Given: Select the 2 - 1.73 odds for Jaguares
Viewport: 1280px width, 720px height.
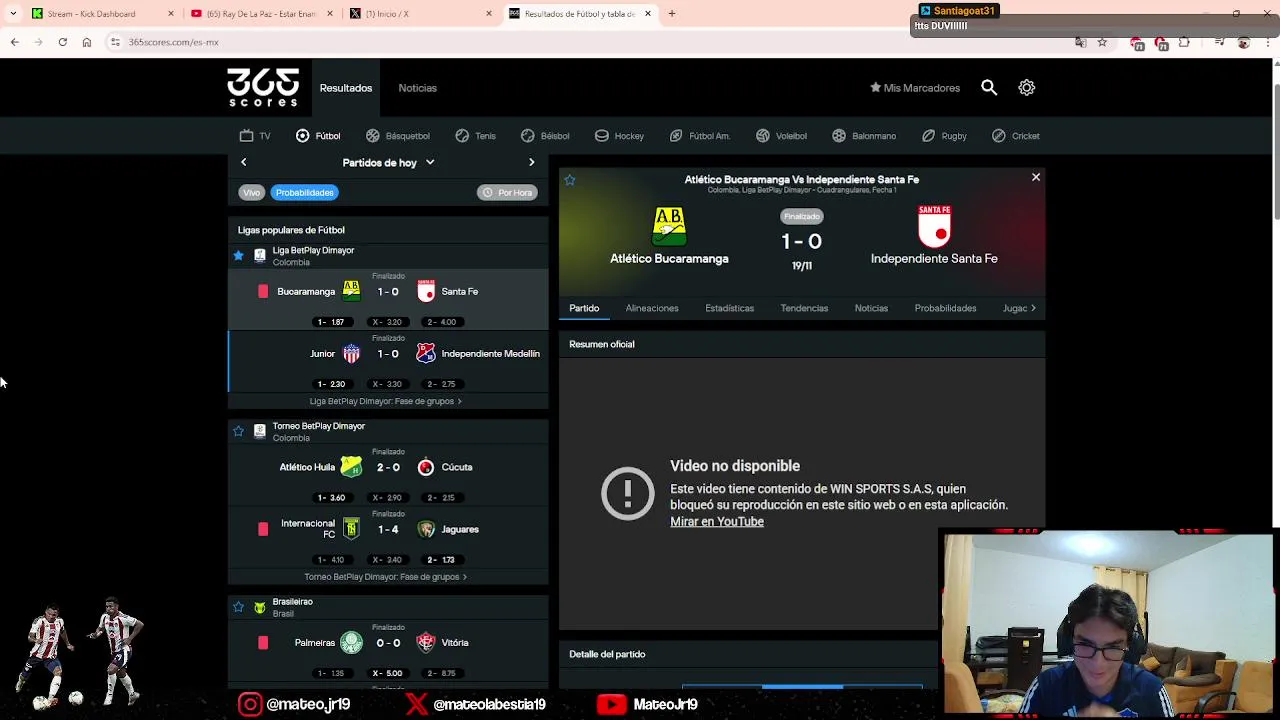Looking at the screenshot, I should click(441, 560).
